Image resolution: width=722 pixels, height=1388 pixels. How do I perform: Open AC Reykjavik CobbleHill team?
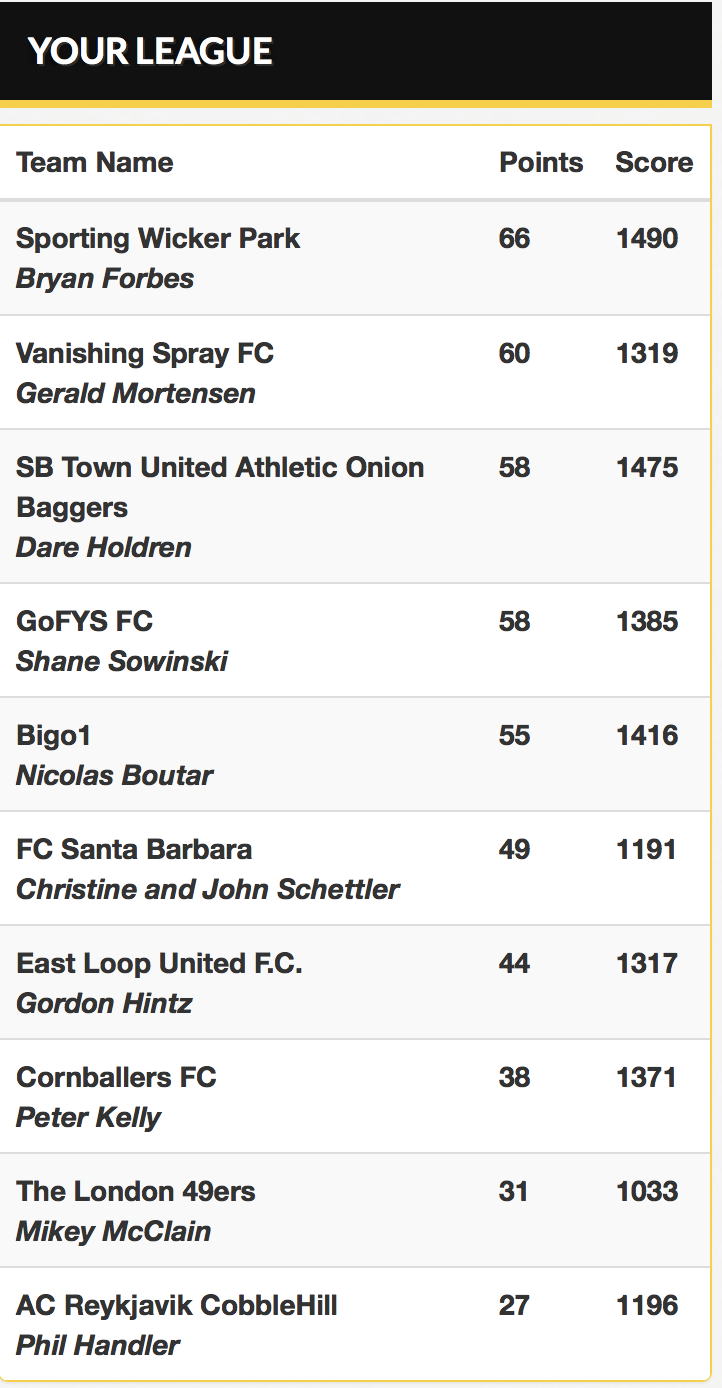click(x=177, y=1305)
